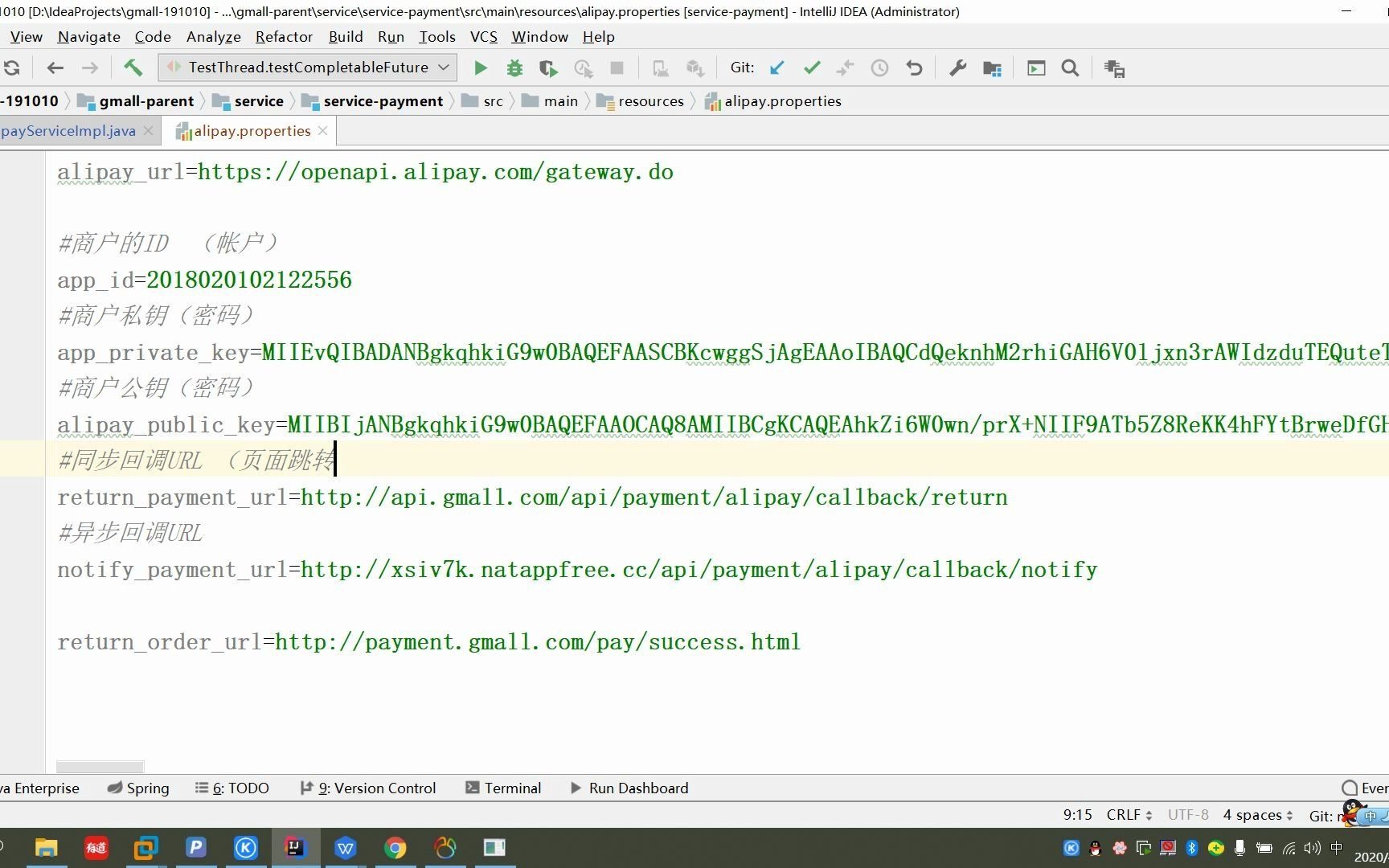Select resources folder in breadcrumb

[x=641, y=101]
